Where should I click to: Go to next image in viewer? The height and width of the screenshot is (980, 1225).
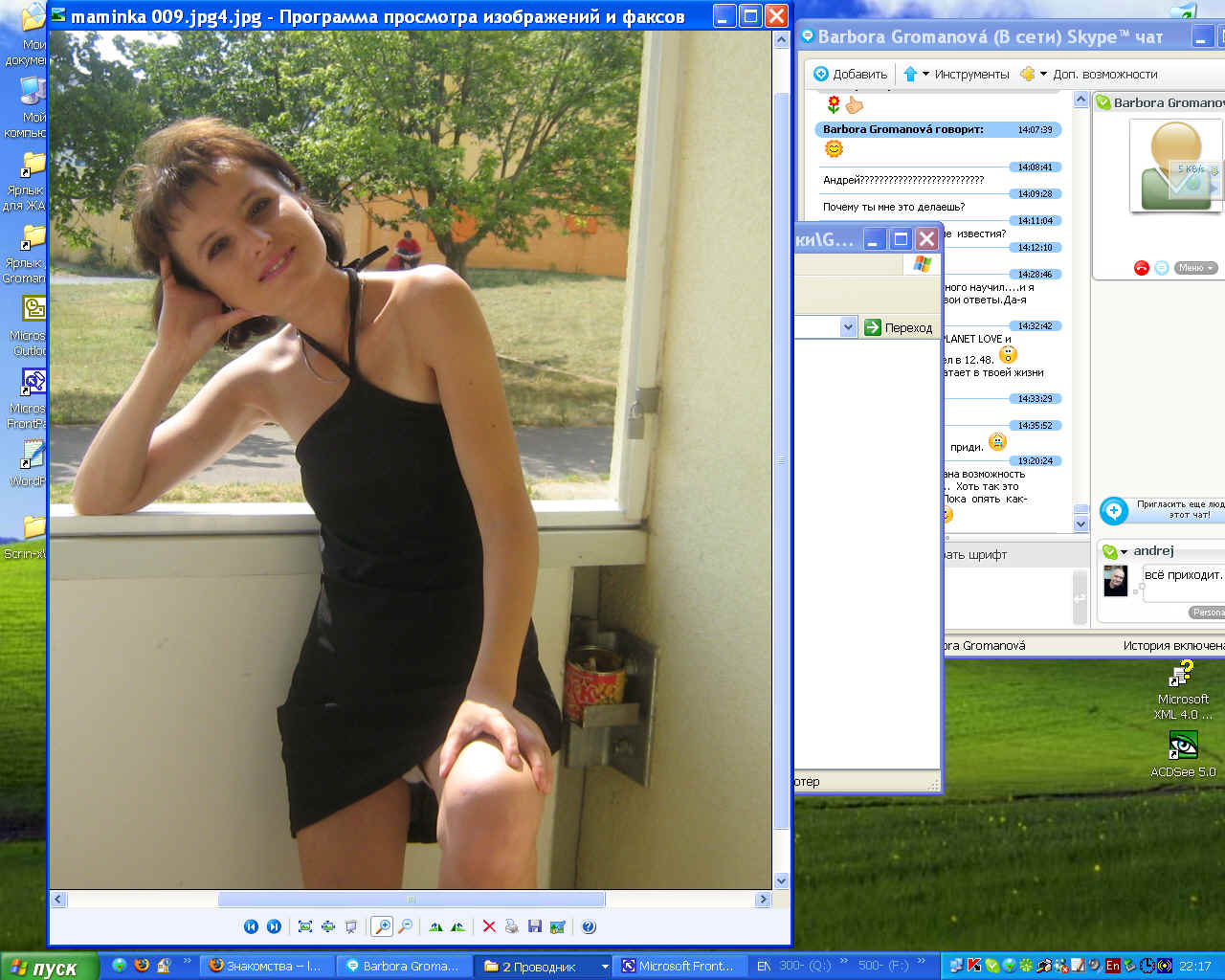coord(274,926)
